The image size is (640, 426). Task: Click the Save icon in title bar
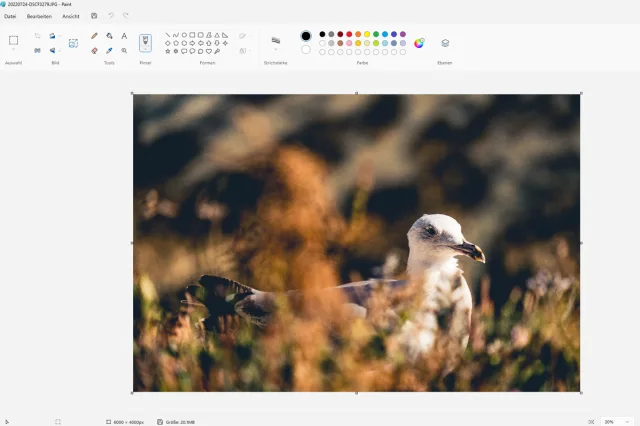pos(94,16)
